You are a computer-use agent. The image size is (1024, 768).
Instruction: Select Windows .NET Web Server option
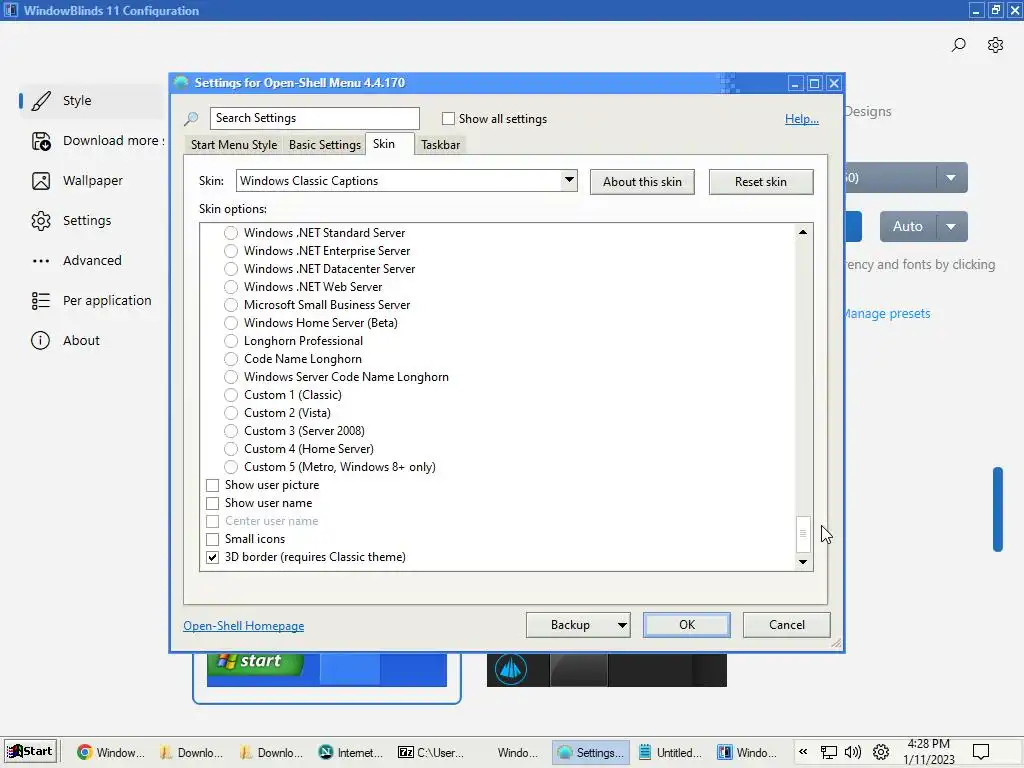click(x=231, y=287)
